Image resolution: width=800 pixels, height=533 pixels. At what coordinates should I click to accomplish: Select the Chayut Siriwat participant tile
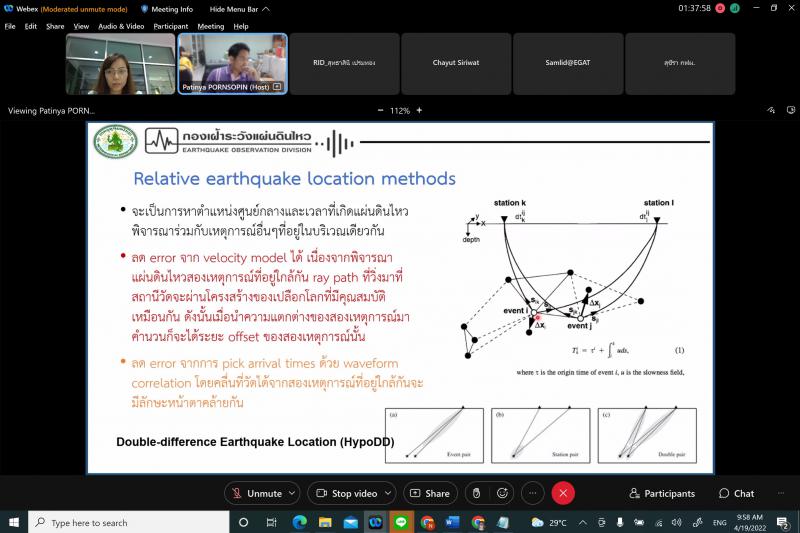[456, 64]
